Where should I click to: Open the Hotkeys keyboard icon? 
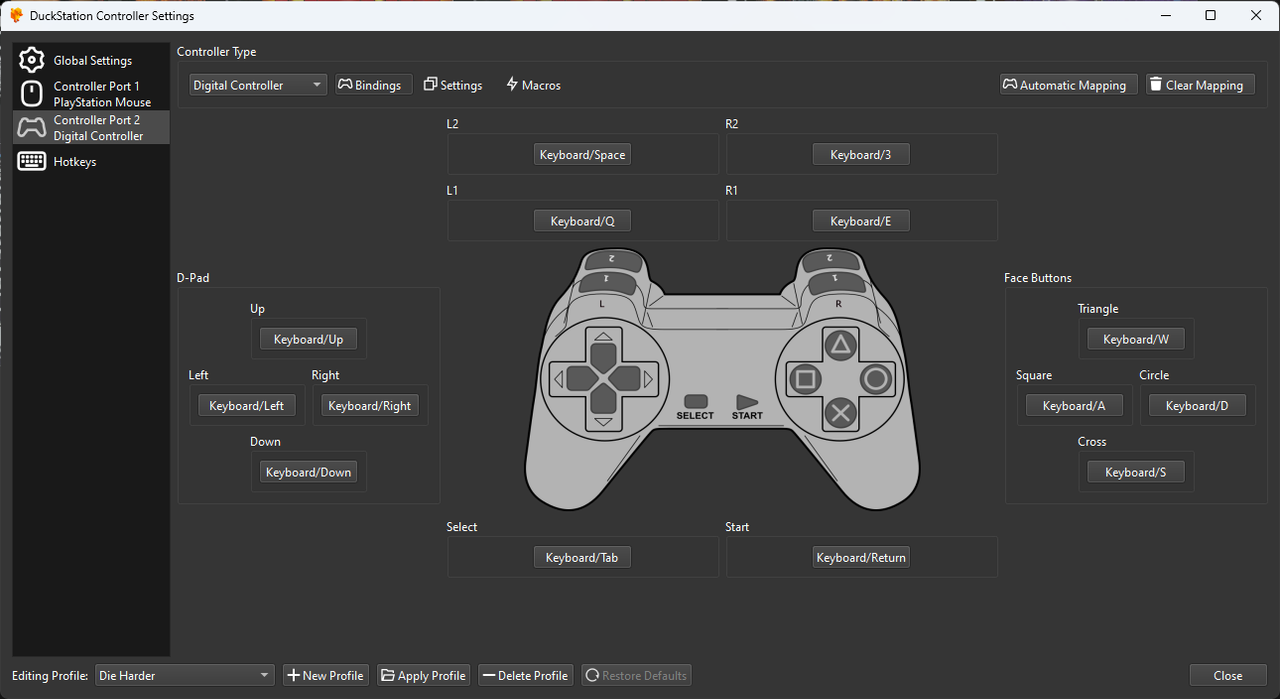click(32, 161)
